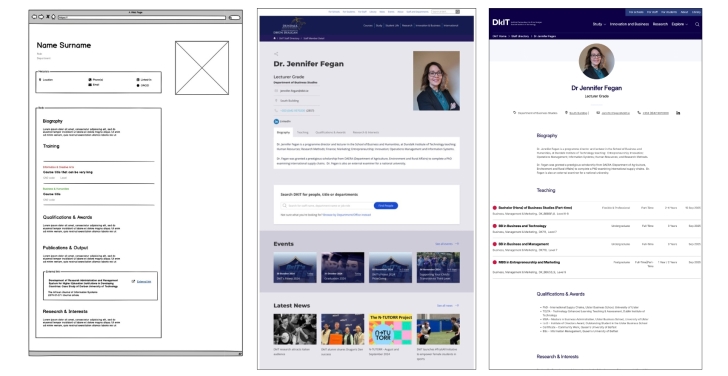Click the Email icon in the wireframe contact box
Viewport: 728px width, 376px height.
(90, 85)
